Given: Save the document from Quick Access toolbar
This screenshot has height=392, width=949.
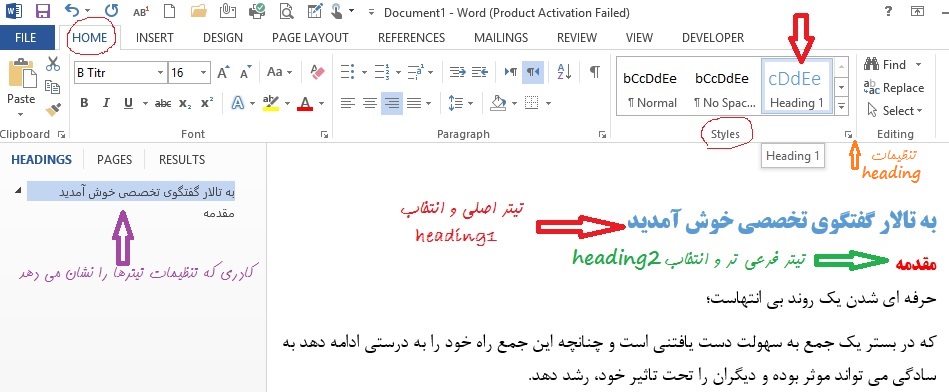Looking at the screenshot, I should pyautogui.click(x=43, y=11).
